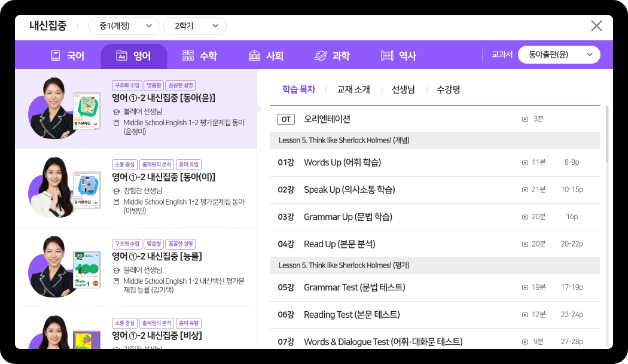Click play icon on 02강 row
The width and height of the screenshot is (628, 364).
pos(525,190)
